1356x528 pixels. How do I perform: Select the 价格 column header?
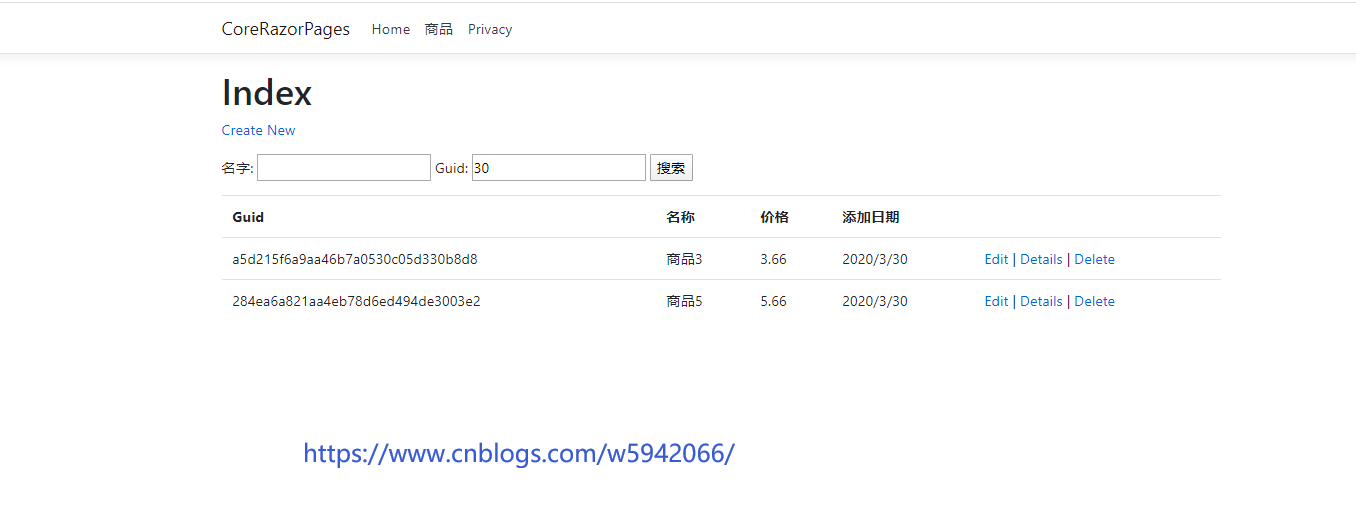coord(774,217)
